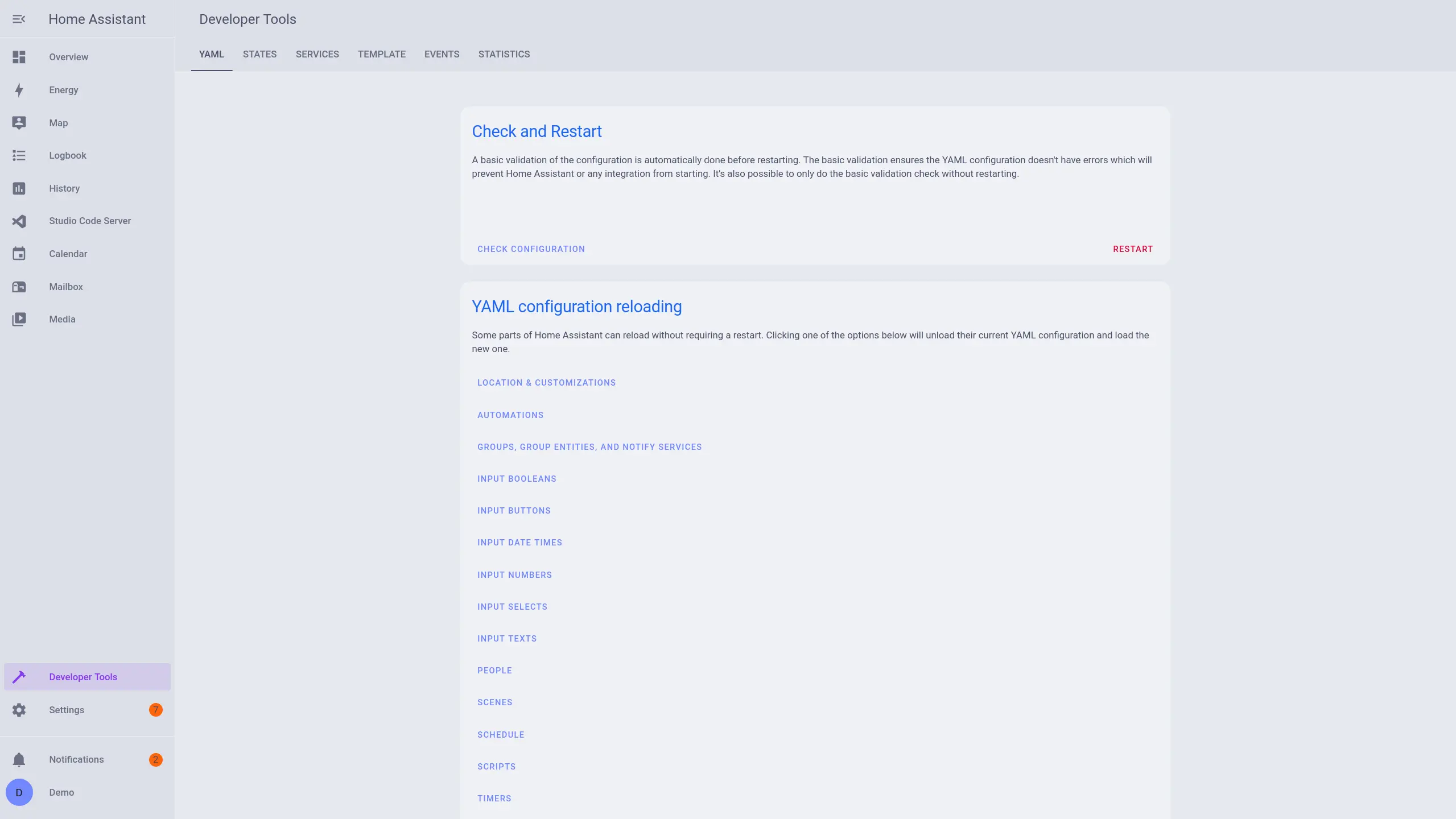Viewport: 1456px width, 819px height.
Task: Open Logbook via its list icon
Action: 19,155
